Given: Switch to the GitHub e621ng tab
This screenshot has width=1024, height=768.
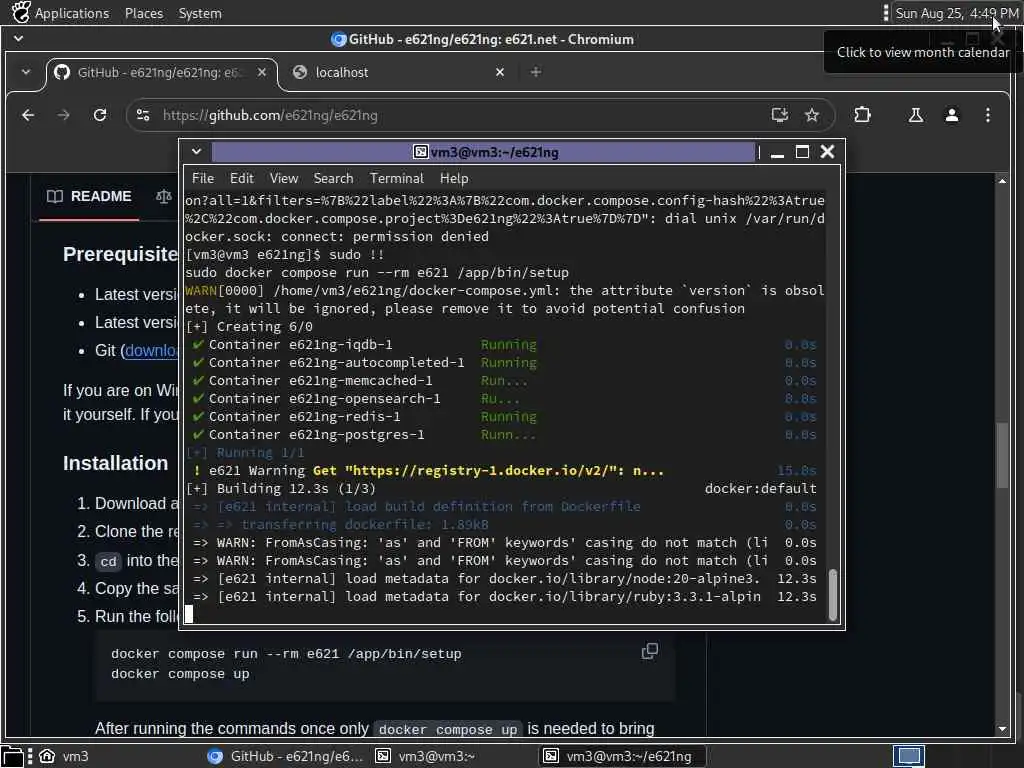Looking at the screenshot, I should coord(161,72).
